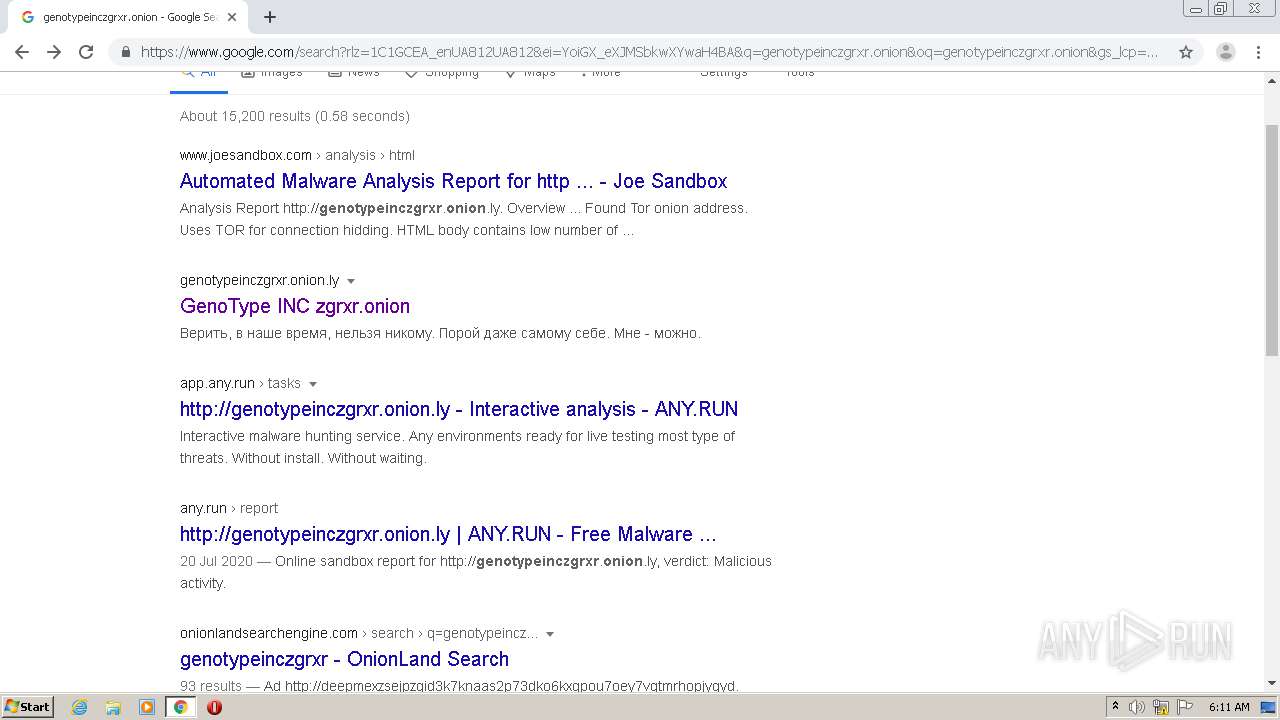
Task: Click the Action Center flag tray icon
Action: tap(1185, 707)
